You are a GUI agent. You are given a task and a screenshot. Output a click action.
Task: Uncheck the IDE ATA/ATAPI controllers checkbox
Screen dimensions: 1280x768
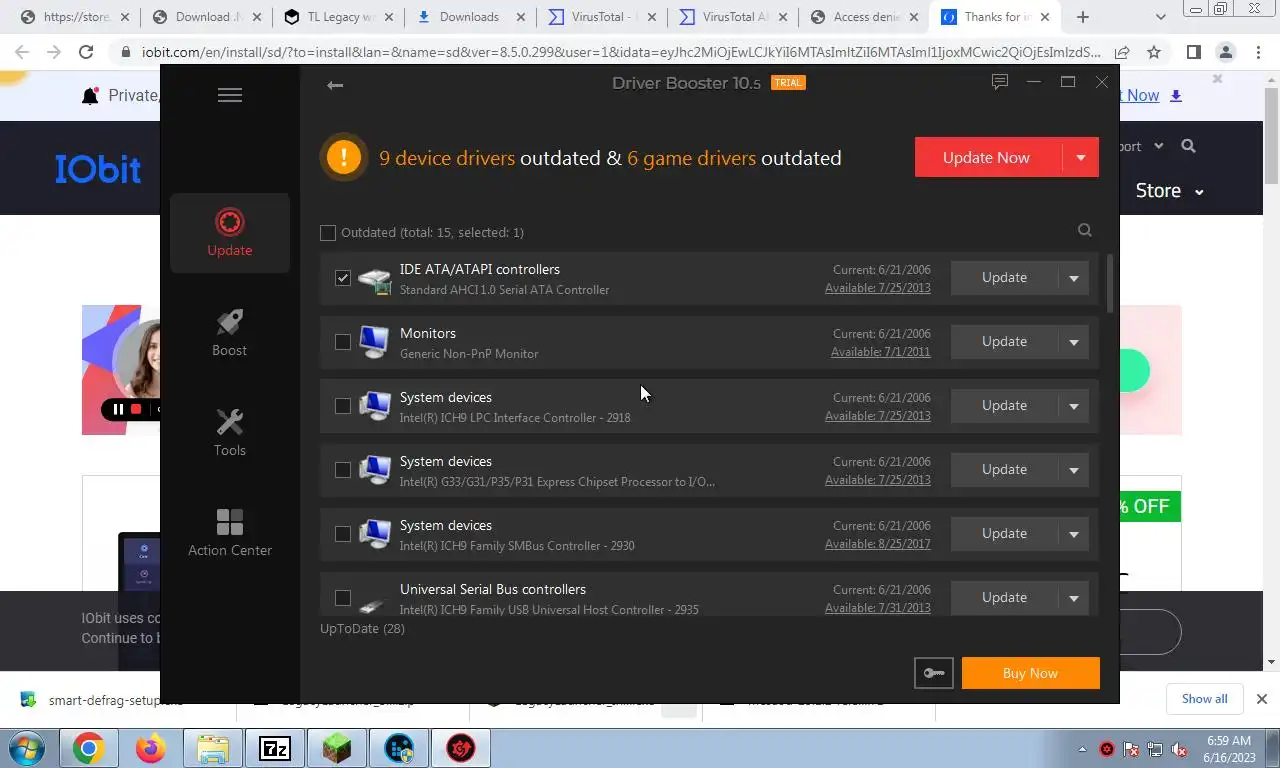point(343,278)
